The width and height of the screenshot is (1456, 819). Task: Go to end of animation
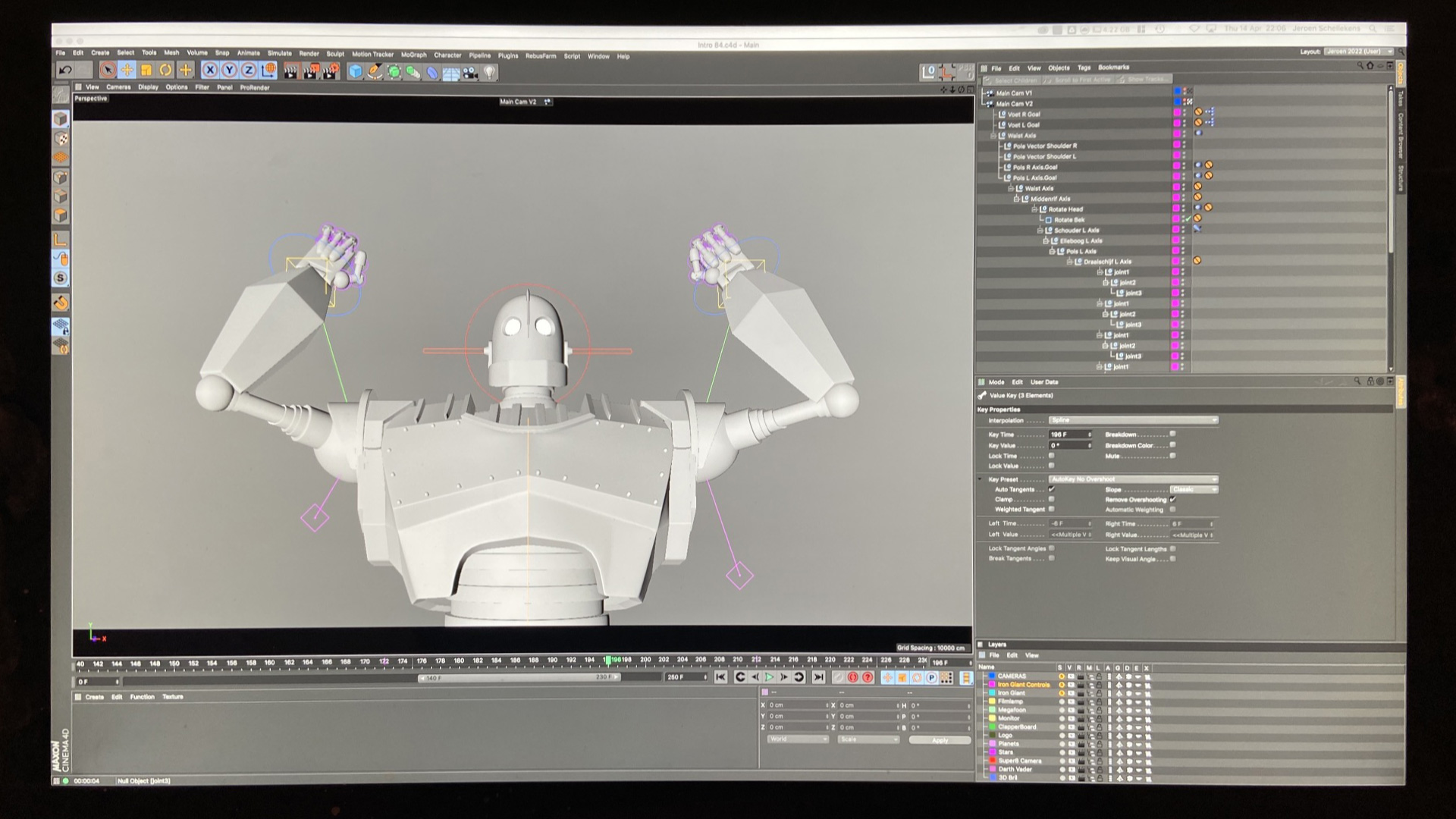click(x=818, y=677)
